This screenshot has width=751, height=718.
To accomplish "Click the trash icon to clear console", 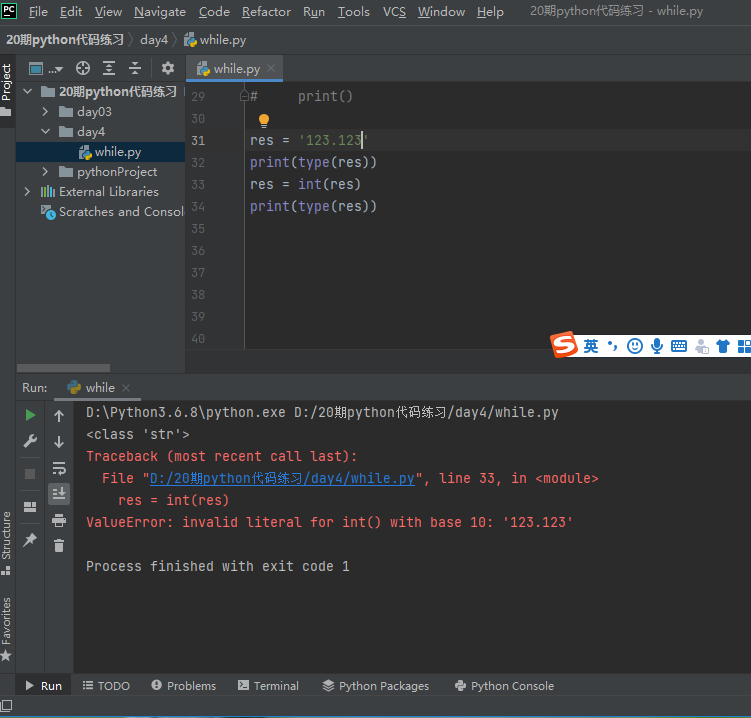I will pyautogui.click(x=59, y=545).
